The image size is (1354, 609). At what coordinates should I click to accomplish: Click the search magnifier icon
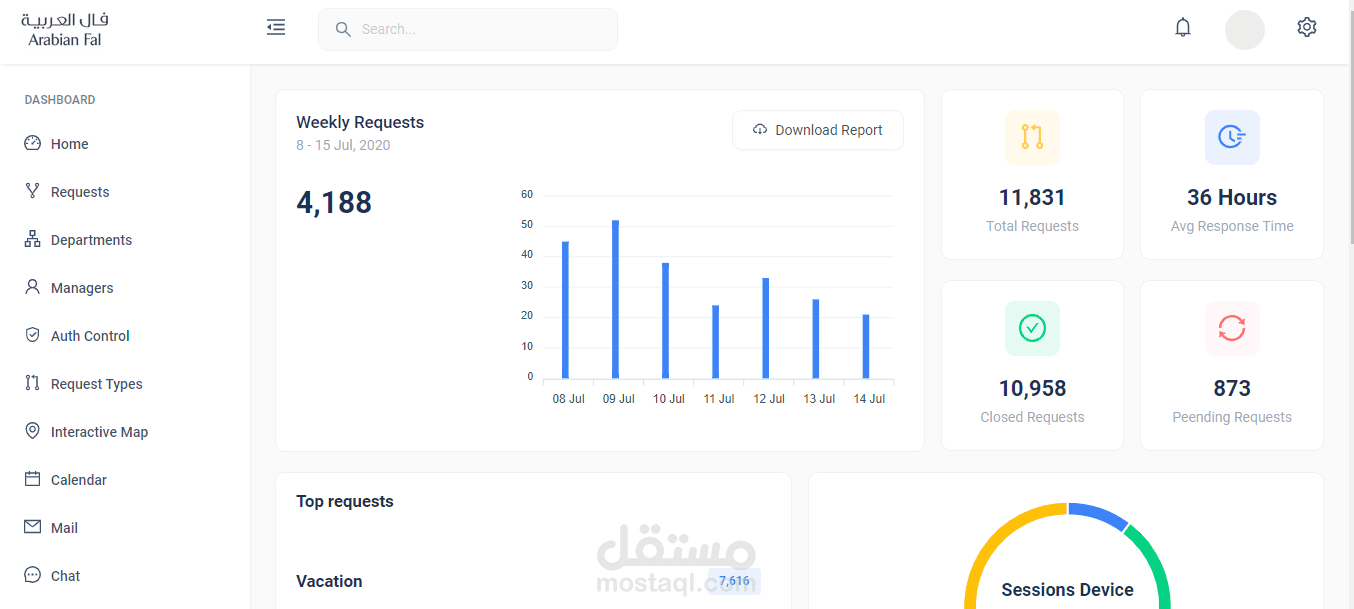point(343,30)
